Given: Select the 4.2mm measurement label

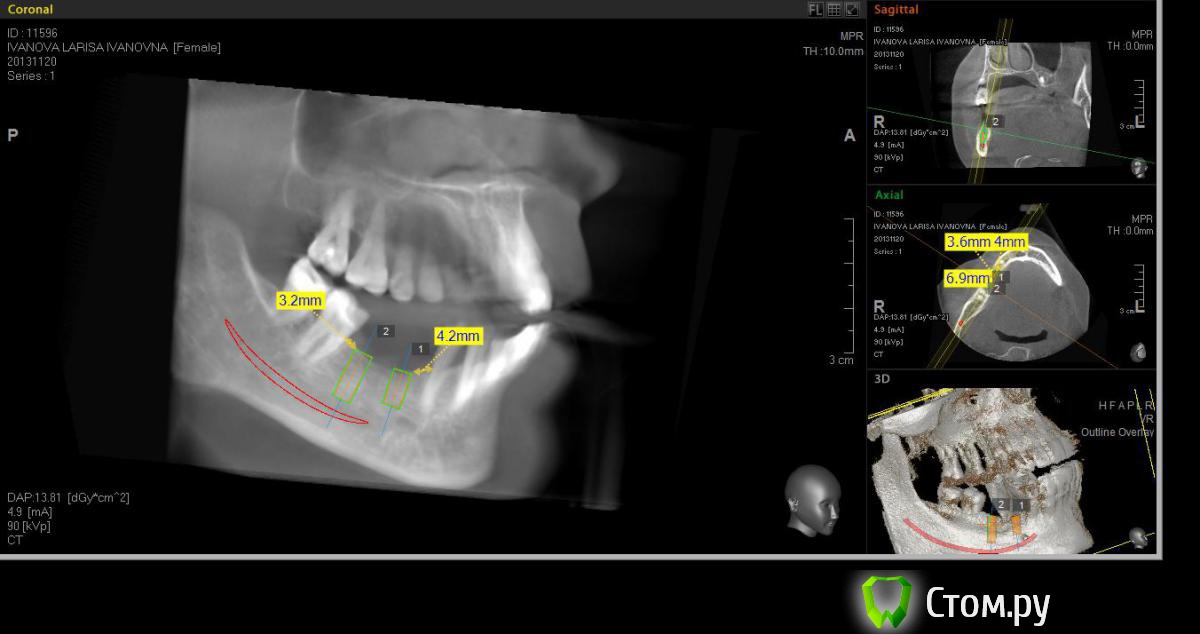Looking at the screenshot, I should [x=457, y=336].
